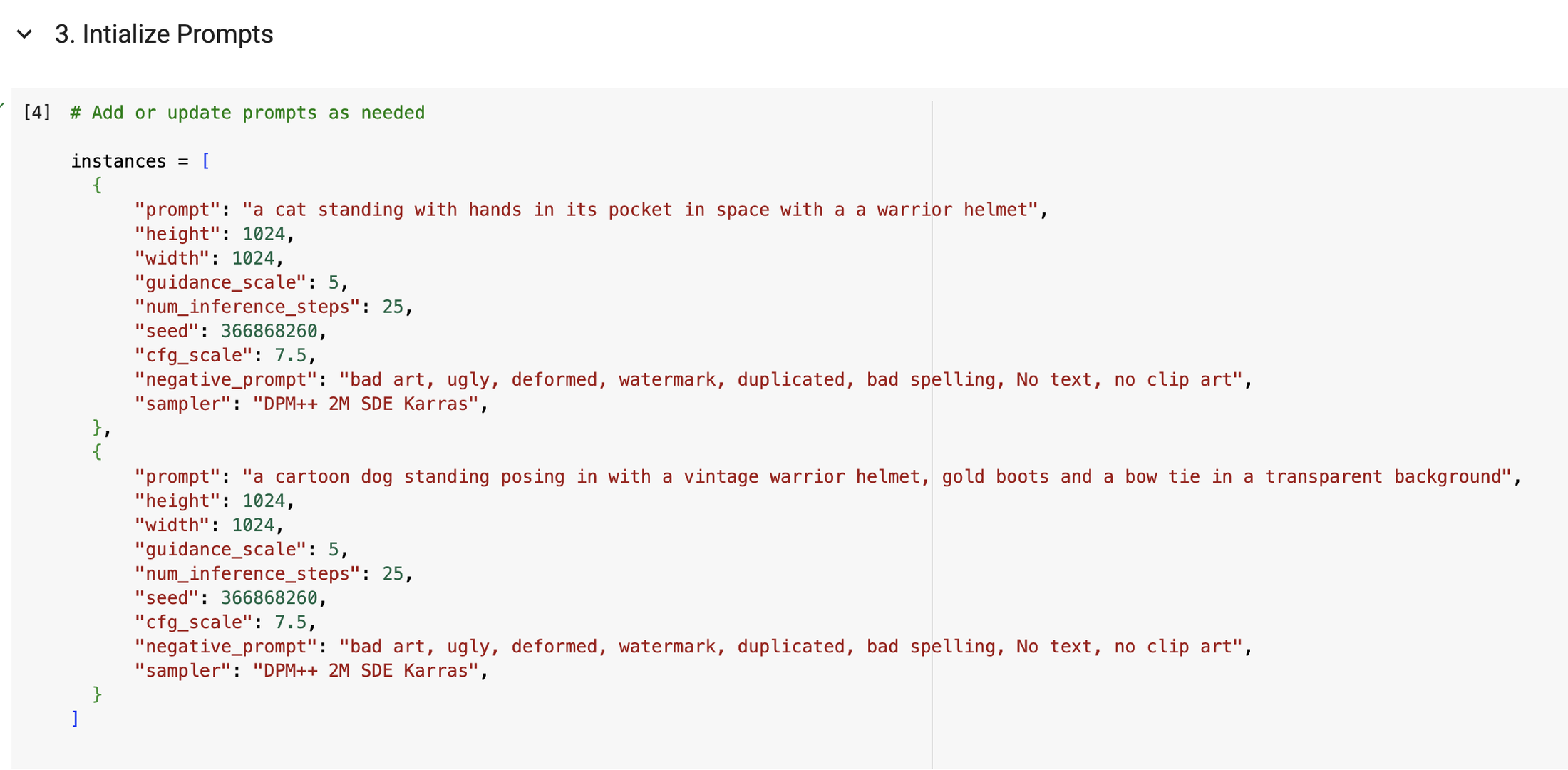Select the "cfg_scale": 7.5 value
This screenshot has width=1568, height=770.
click(292, 354)
